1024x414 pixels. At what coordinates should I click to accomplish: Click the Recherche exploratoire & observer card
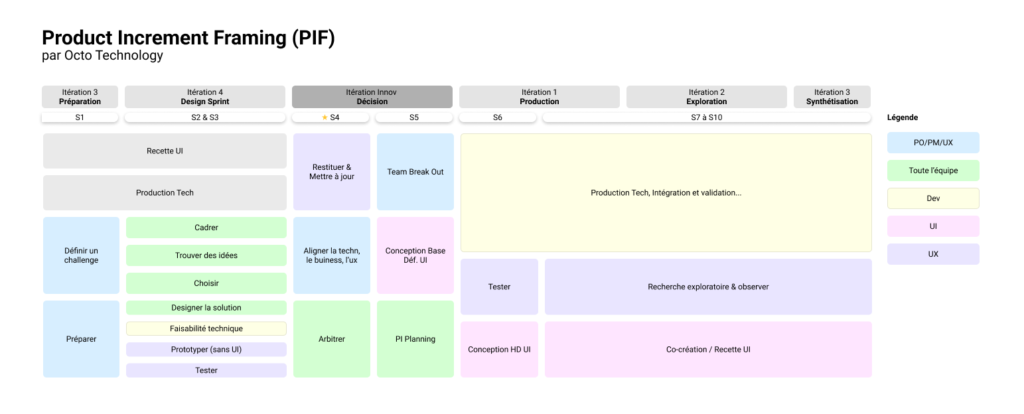coord(707,287)
